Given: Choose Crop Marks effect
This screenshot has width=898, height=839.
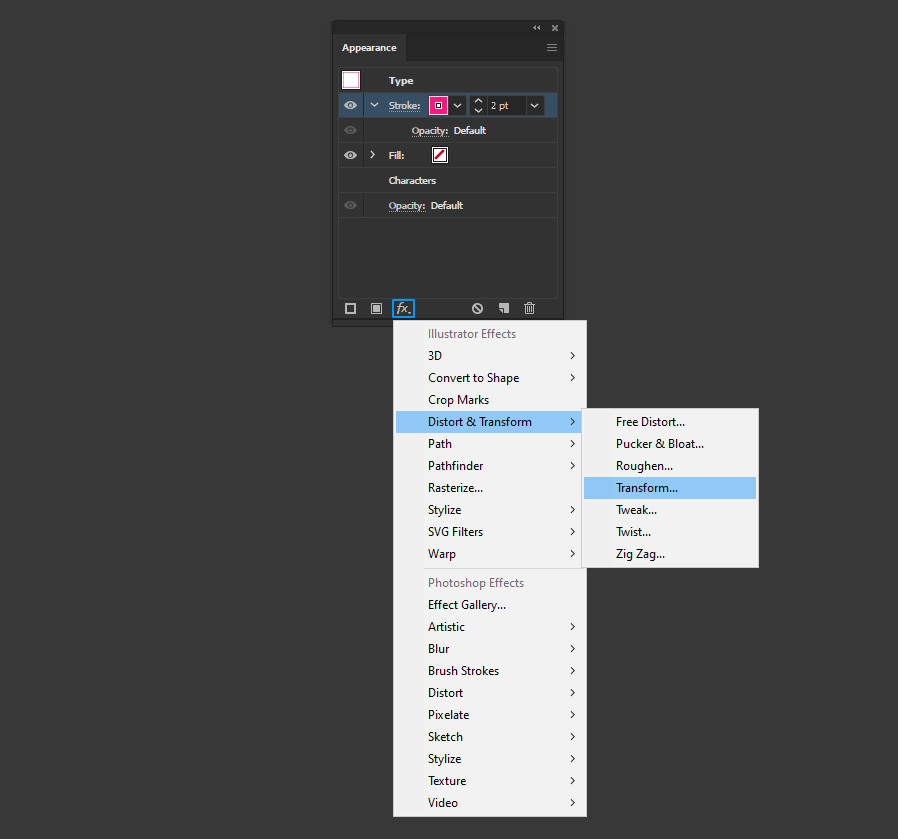Looking at the screenshot, I should (489, 400).
